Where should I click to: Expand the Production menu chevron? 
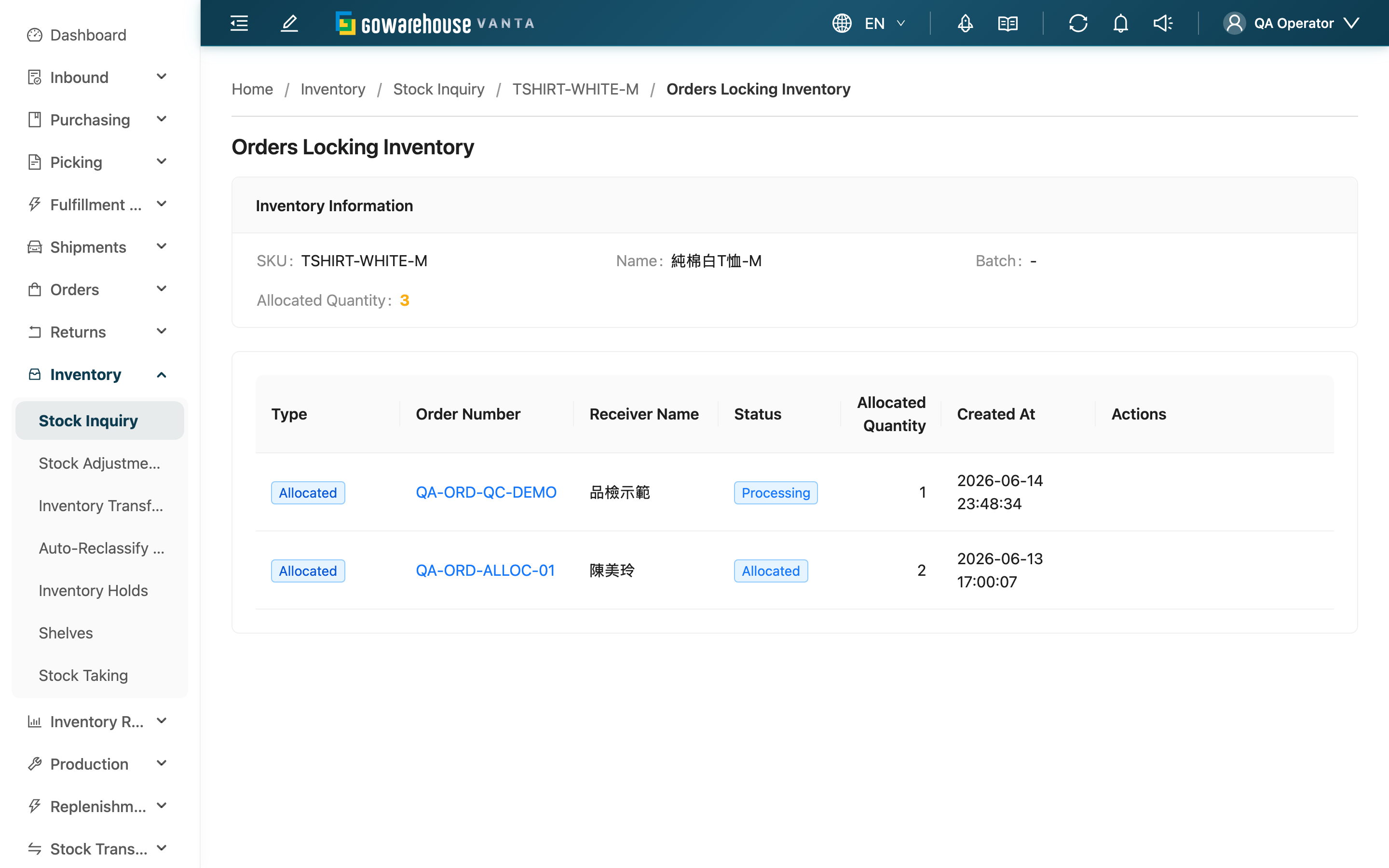tap(162, 763)
